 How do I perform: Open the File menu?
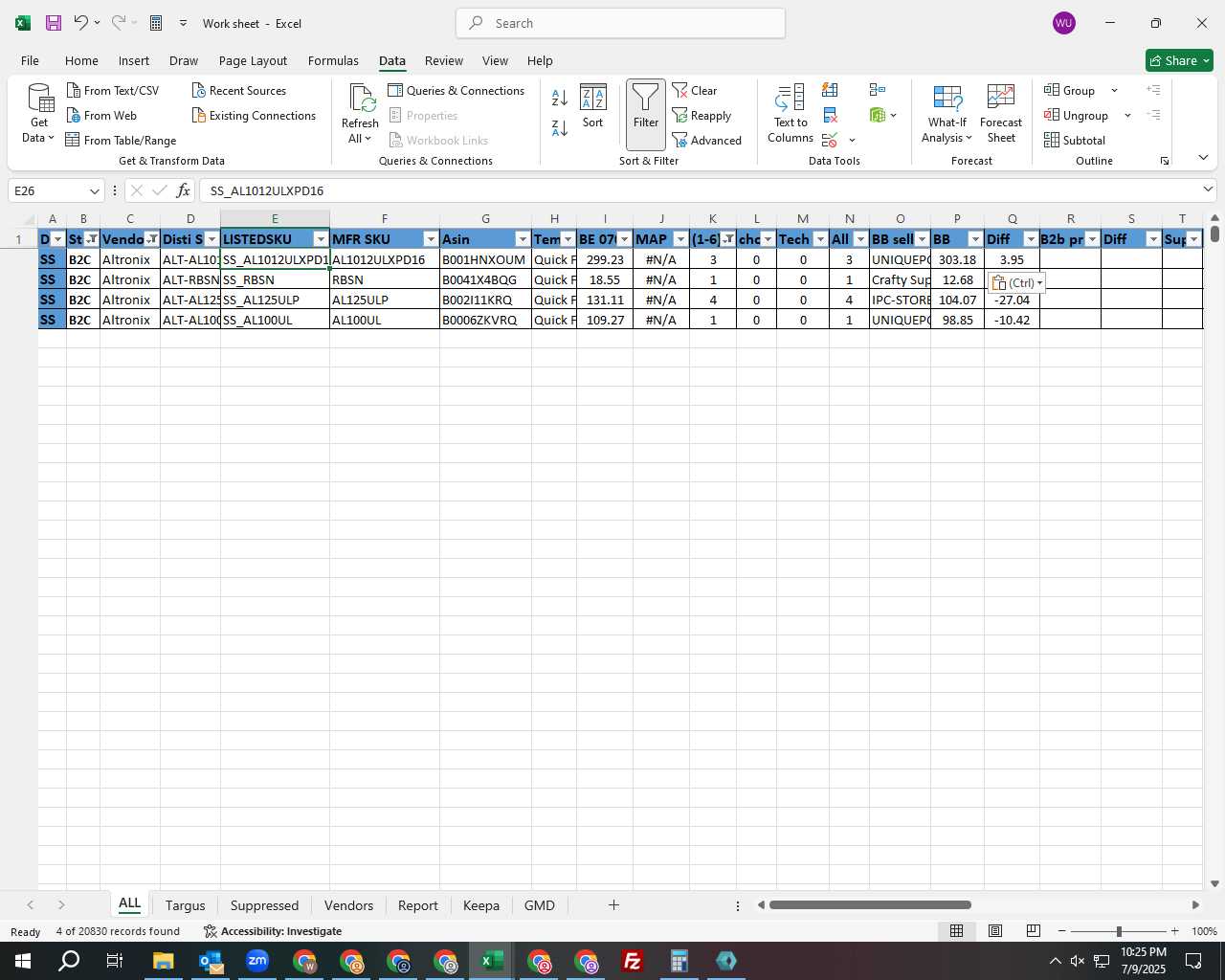click(x=30, y=60)
